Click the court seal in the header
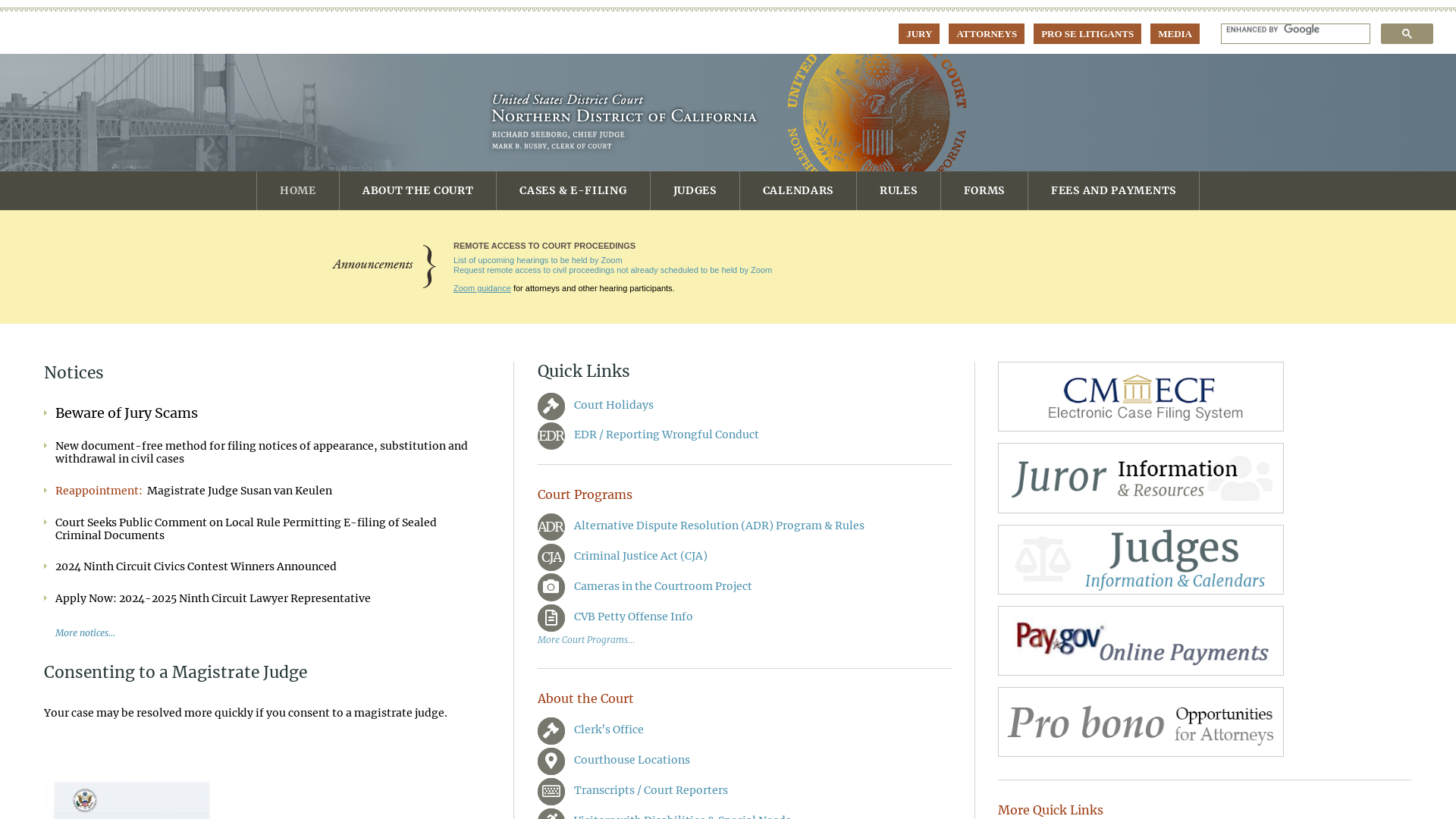The image size is (1456, 819). tap(877, 113)
